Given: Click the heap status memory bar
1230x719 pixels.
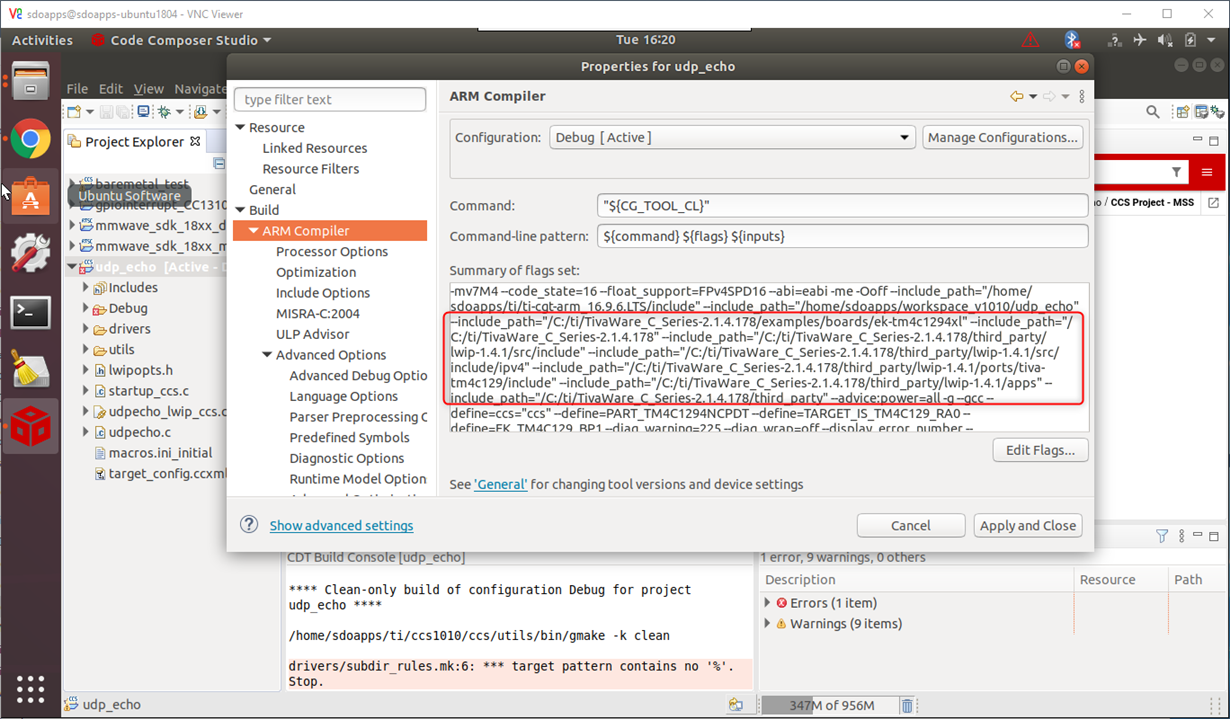Looking at the screenshot, I should (x=828, y=705).
